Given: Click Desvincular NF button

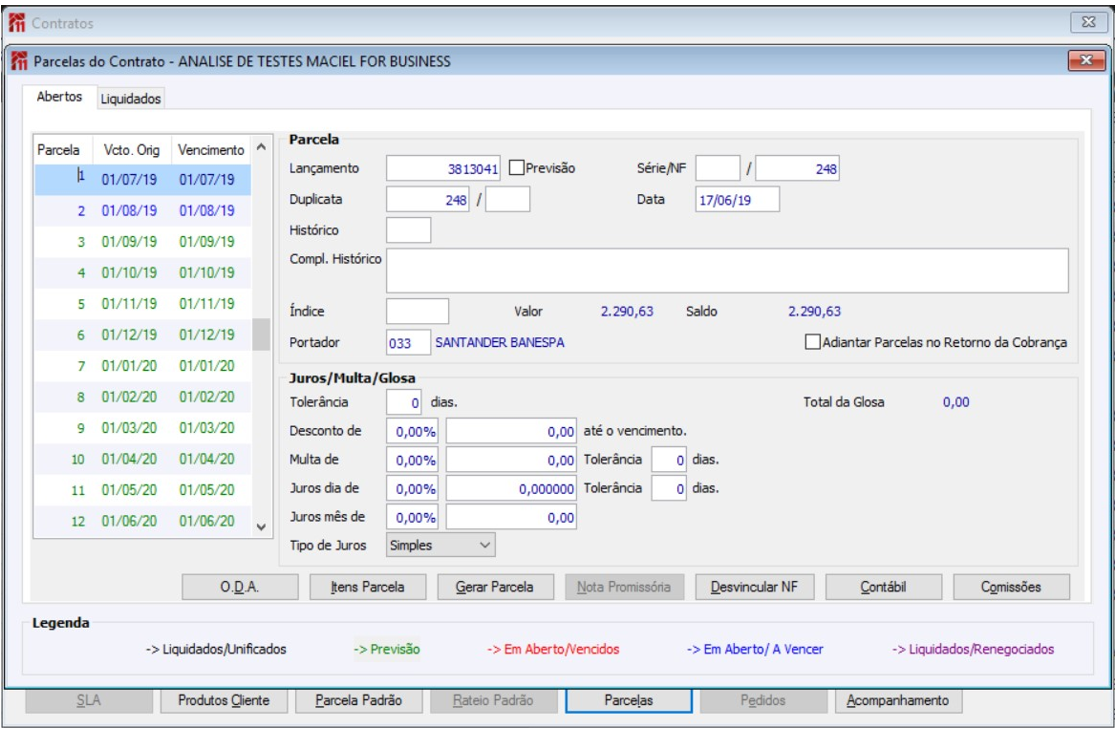Looking at the screenshot, I should (754, 587).
